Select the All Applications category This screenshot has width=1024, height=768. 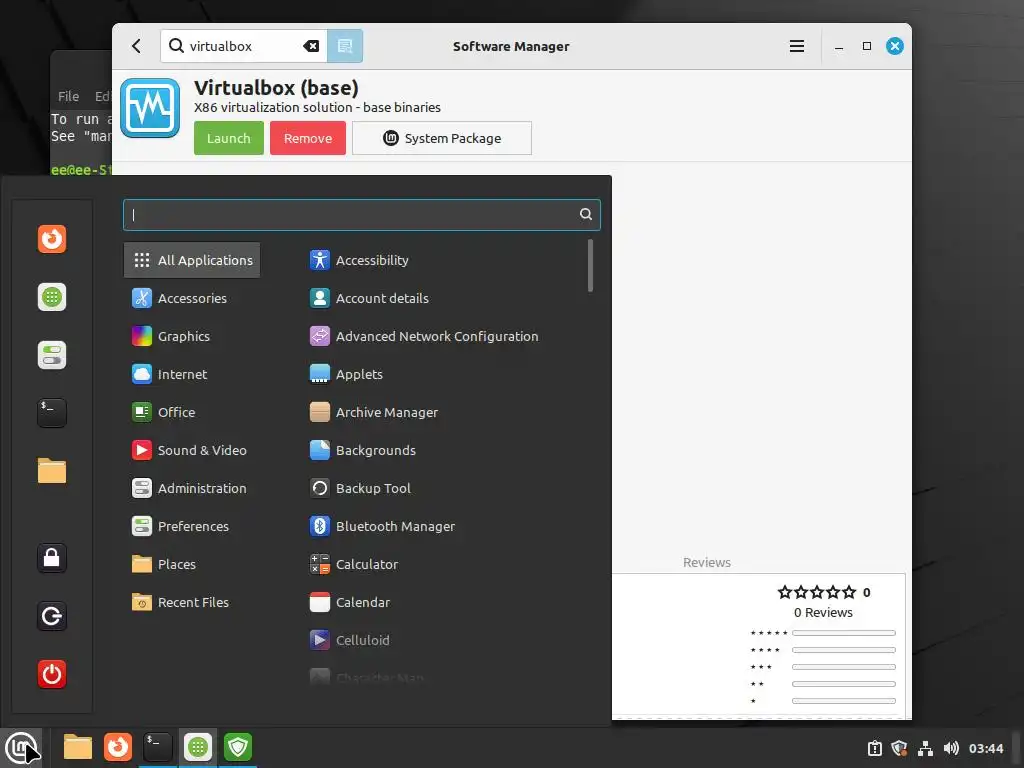tap(192, 260)
